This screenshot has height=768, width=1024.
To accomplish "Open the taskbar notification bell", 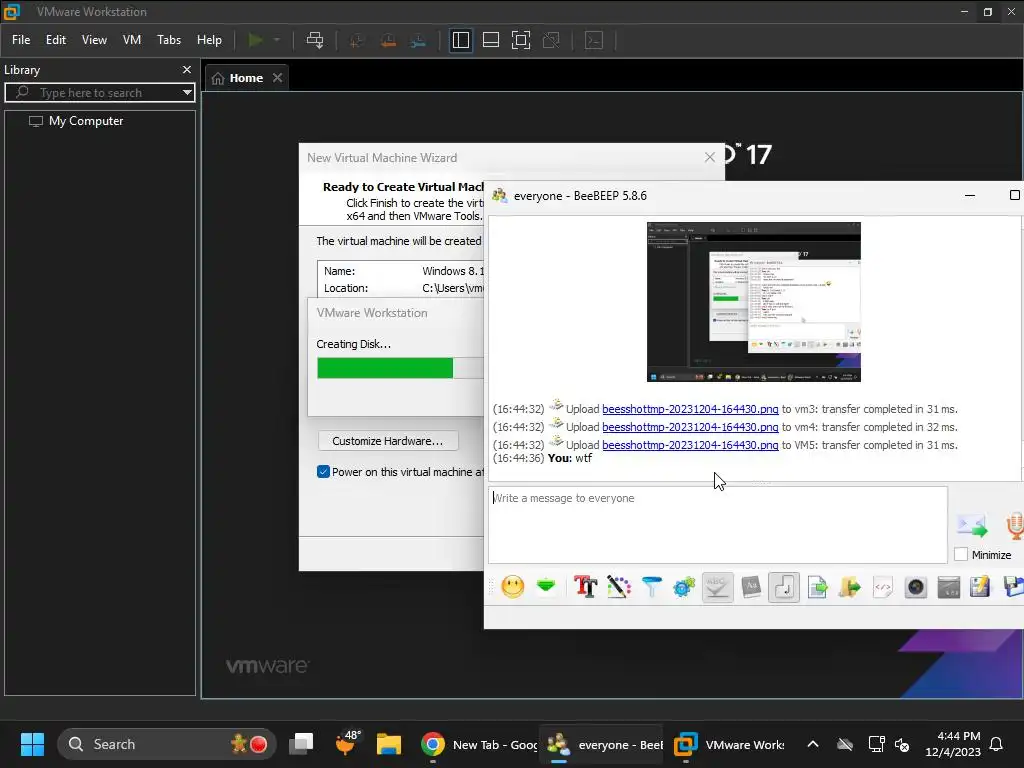I will coord(997,744).
